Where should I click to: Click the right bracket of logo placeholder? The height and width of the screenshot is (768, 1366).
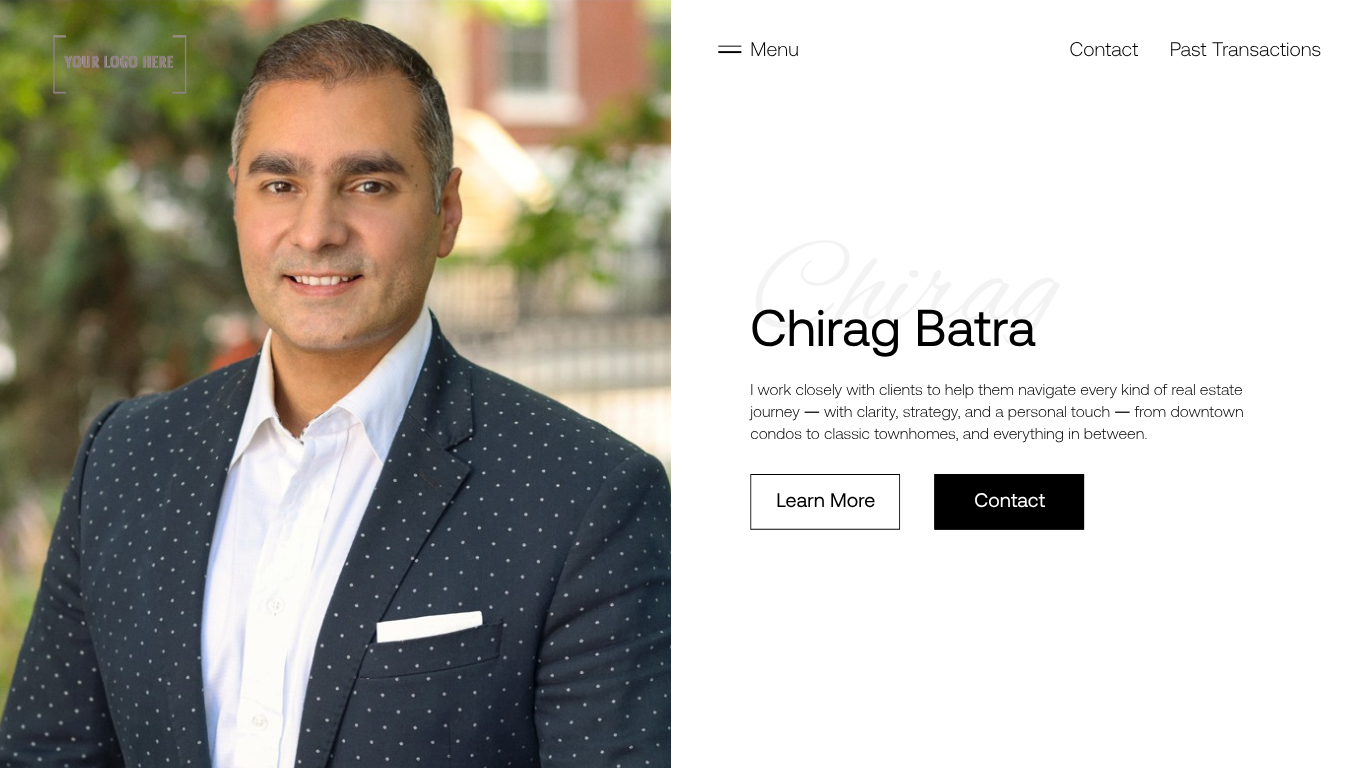click(181, 64)
